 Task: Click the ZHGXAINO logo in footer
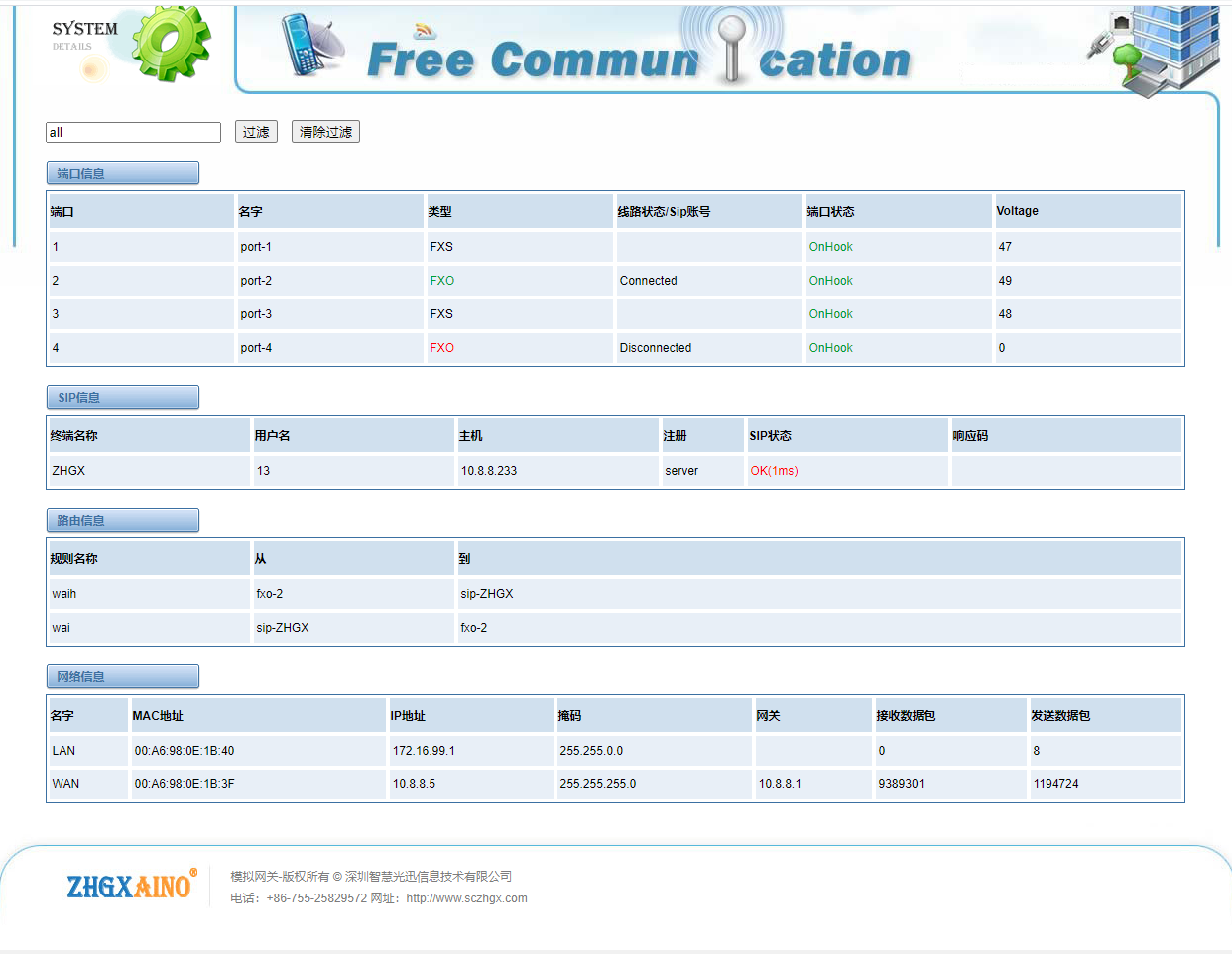(x=131, y=885)
